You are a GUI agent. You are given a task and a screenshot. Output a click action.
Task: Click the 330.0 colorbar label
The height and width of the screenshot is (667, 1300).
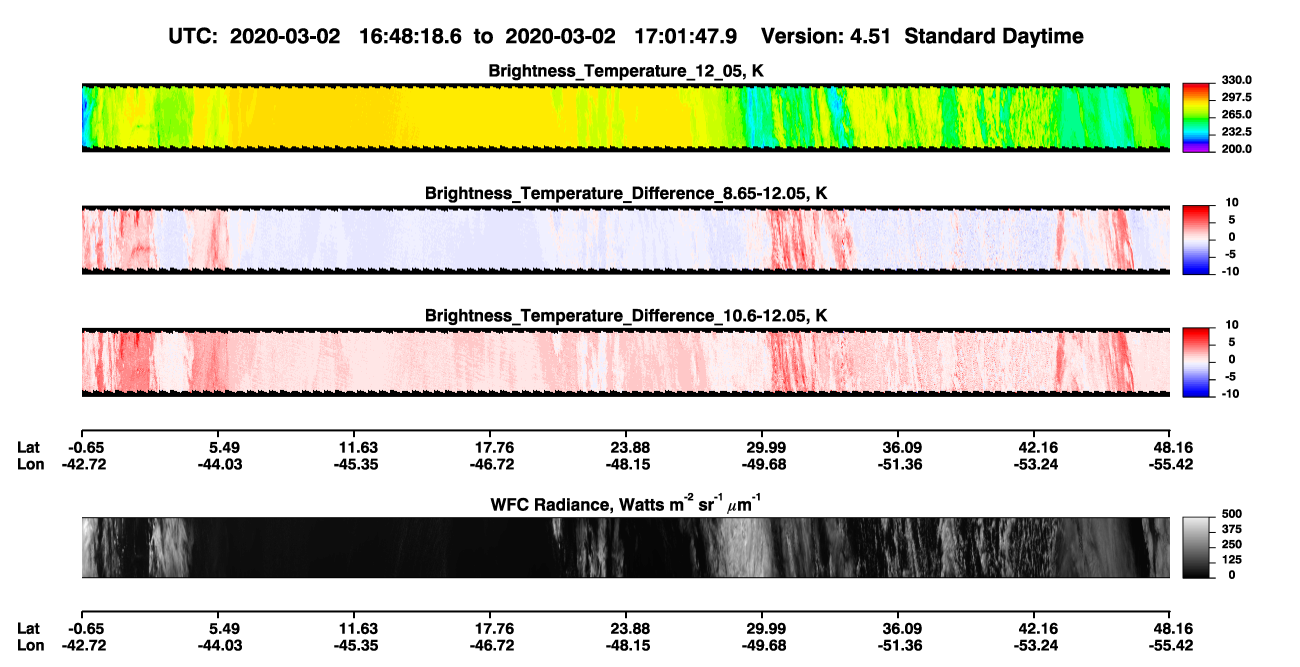click(x=1237, y=80)
